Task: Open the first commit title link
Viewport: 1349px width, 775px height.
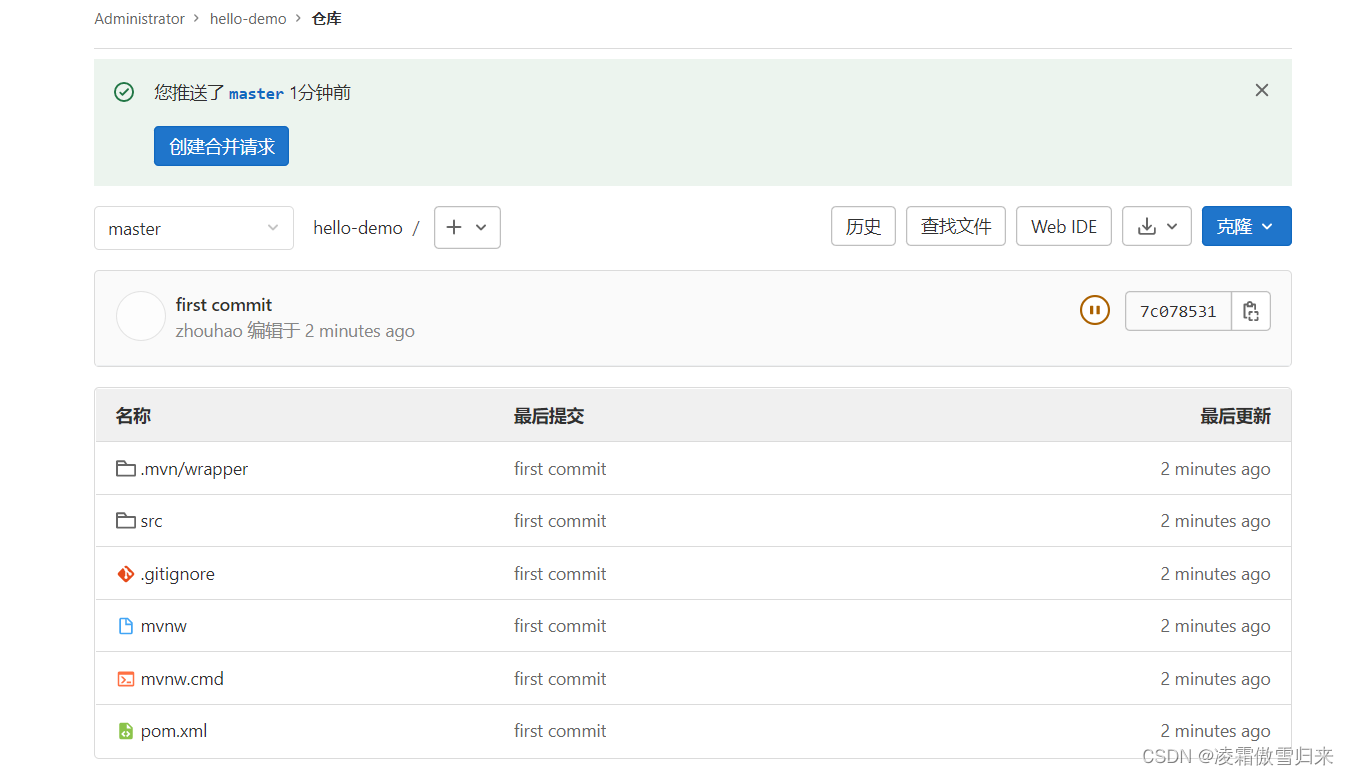Action: click(224, 305)
